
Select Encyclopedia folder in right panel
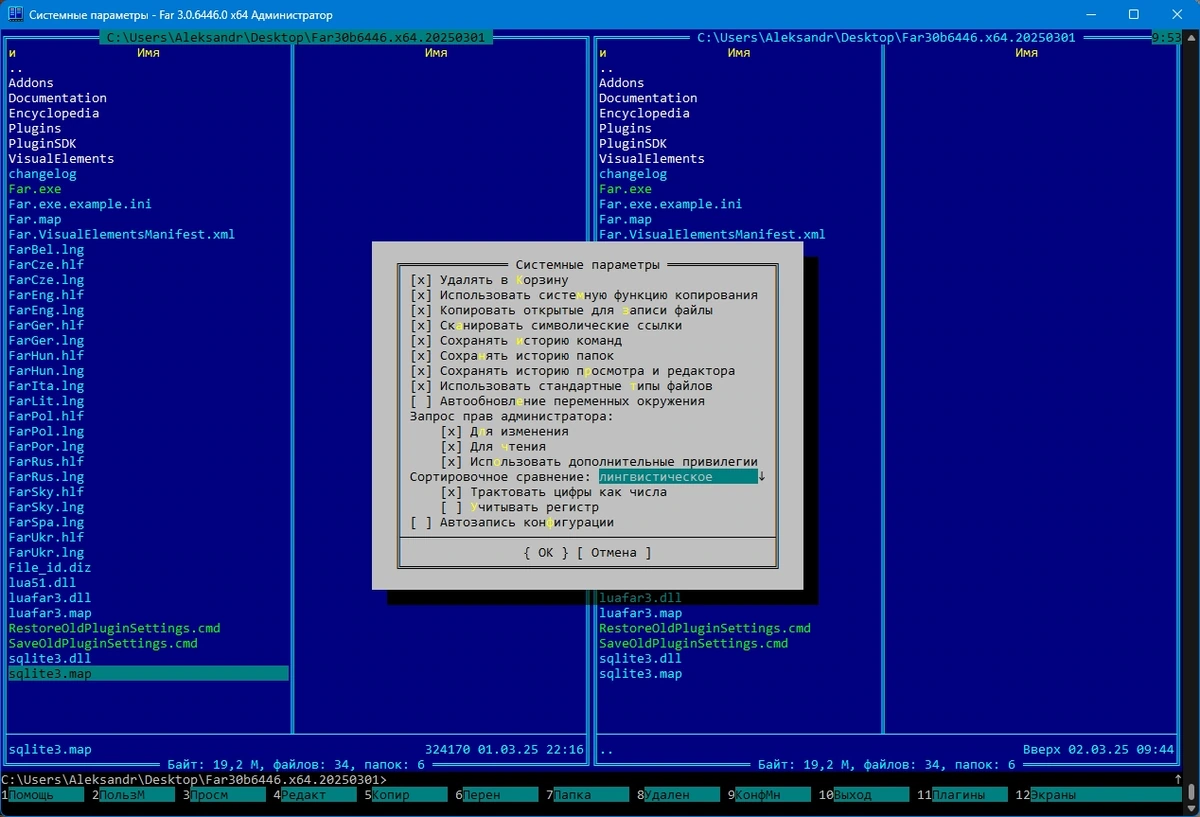645,113
